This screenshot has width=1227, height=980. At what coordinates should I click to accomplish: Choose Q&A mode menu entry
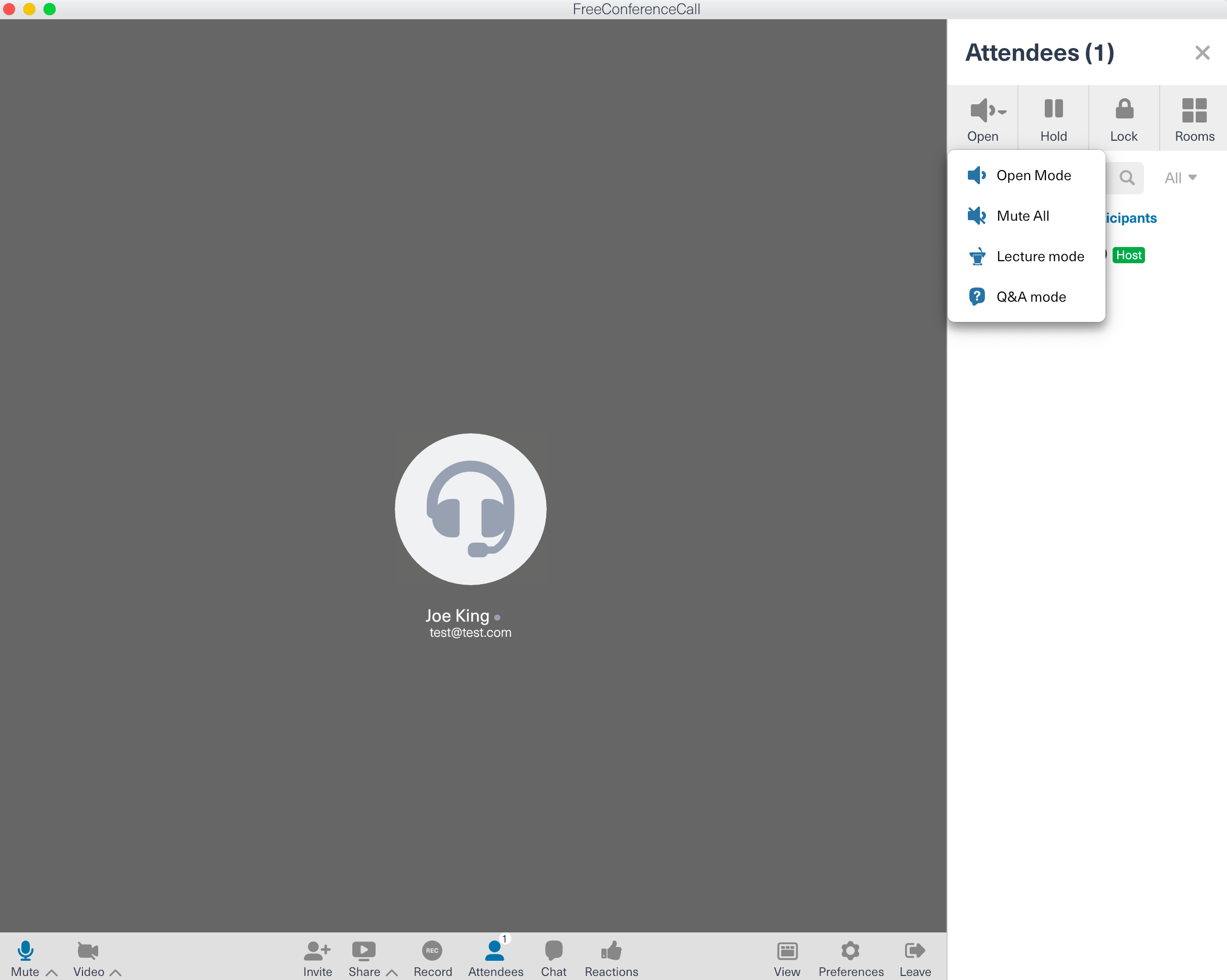click(1031, 297)
